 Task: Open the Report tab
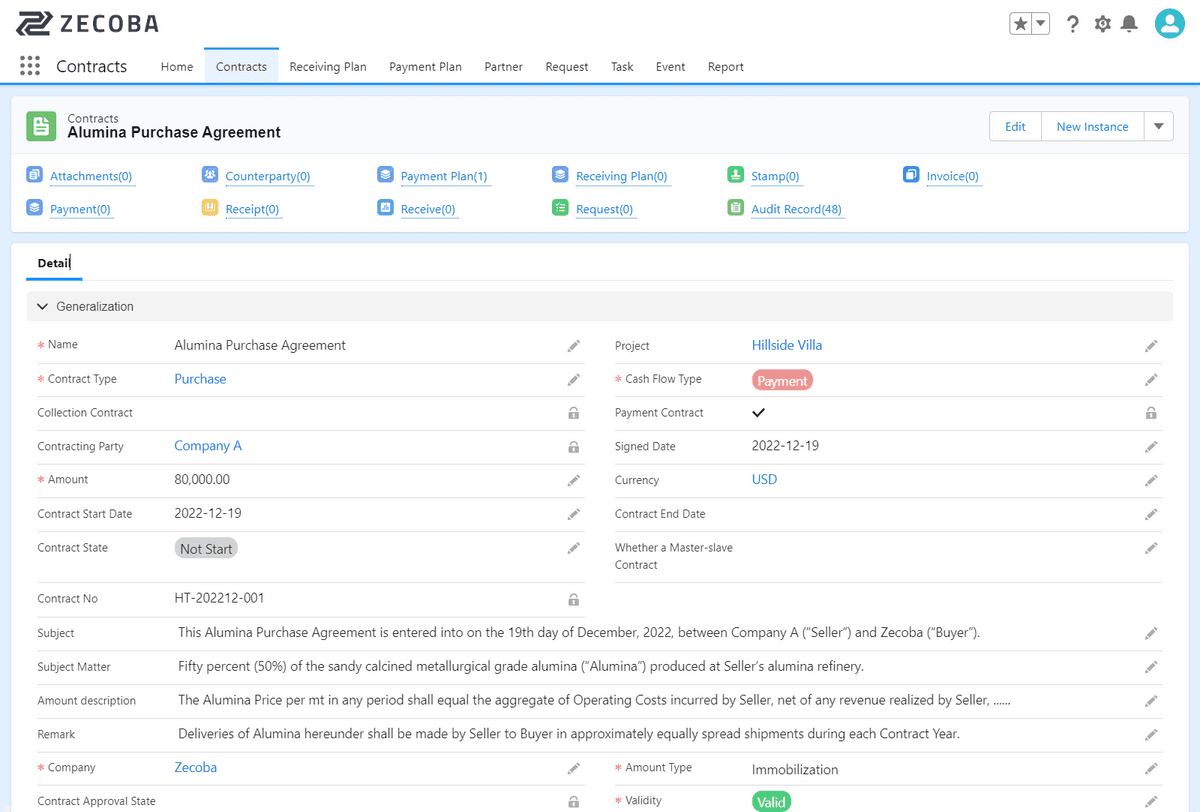(x=725, y=67)
